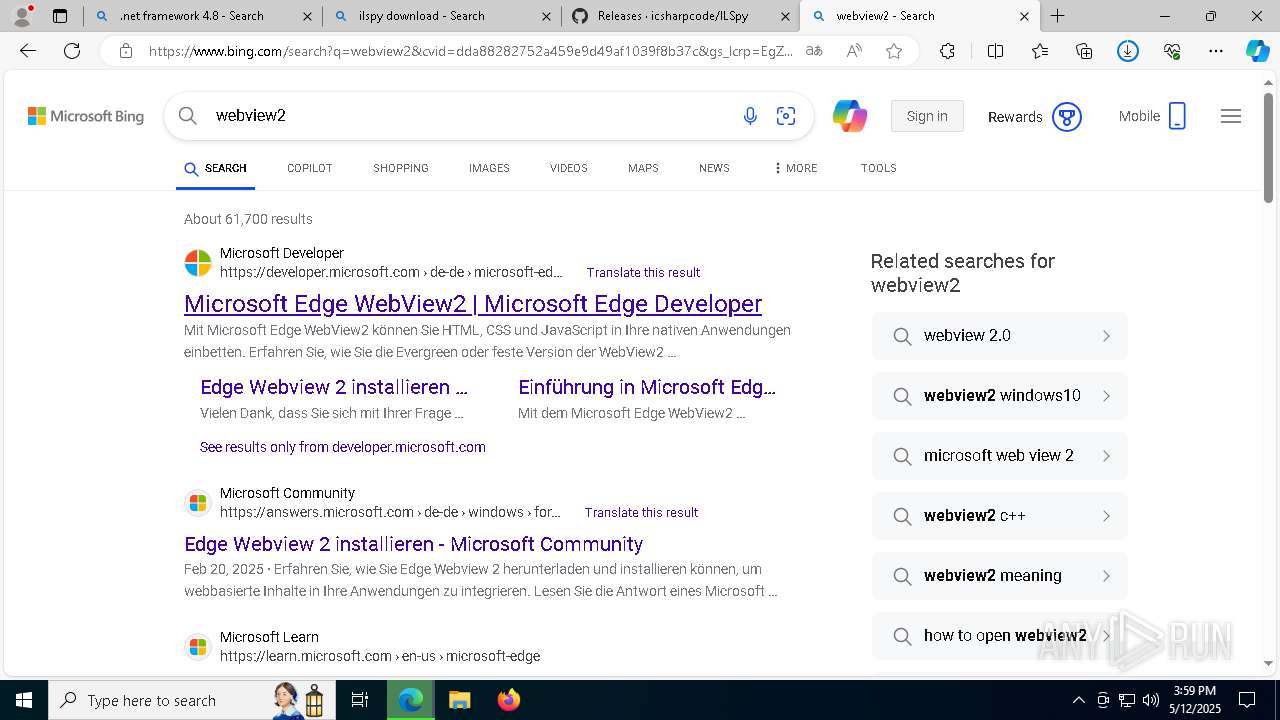Open browser essentials heart icon
Viewport: 1280px width, 720px height.
click(1172, 51)
